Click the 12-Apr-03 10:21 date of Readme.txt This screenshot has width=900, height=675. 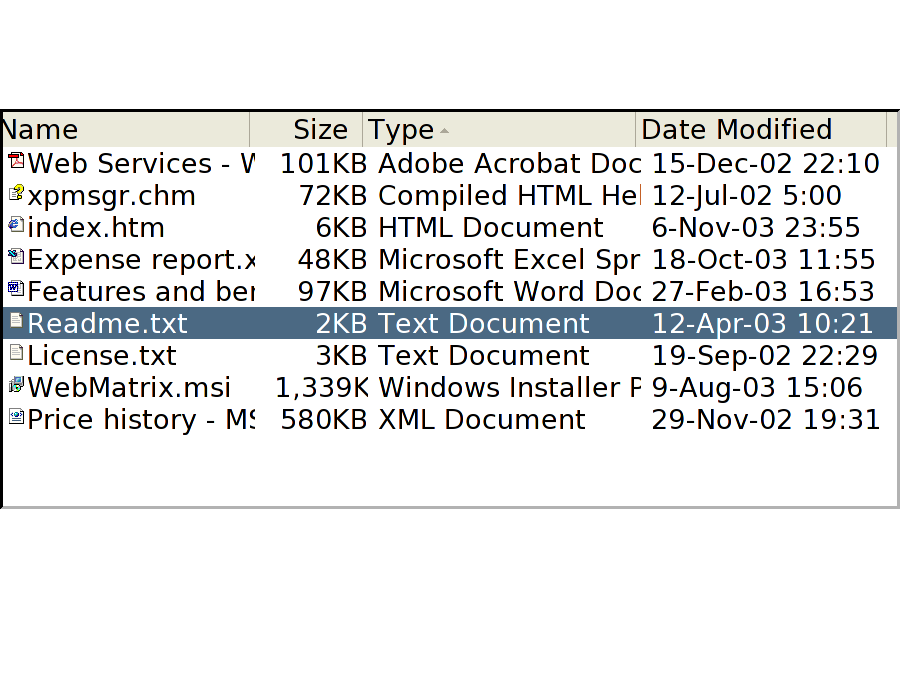[762, 324]
